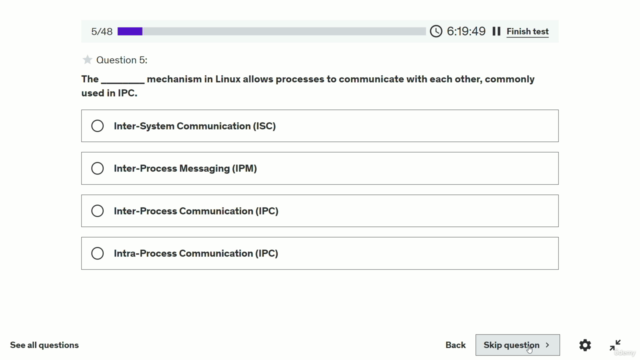Click the Intra-Process Communication (IPC) answer text
The width and height of the screenshot is (640, 360).
pos(196,253)
